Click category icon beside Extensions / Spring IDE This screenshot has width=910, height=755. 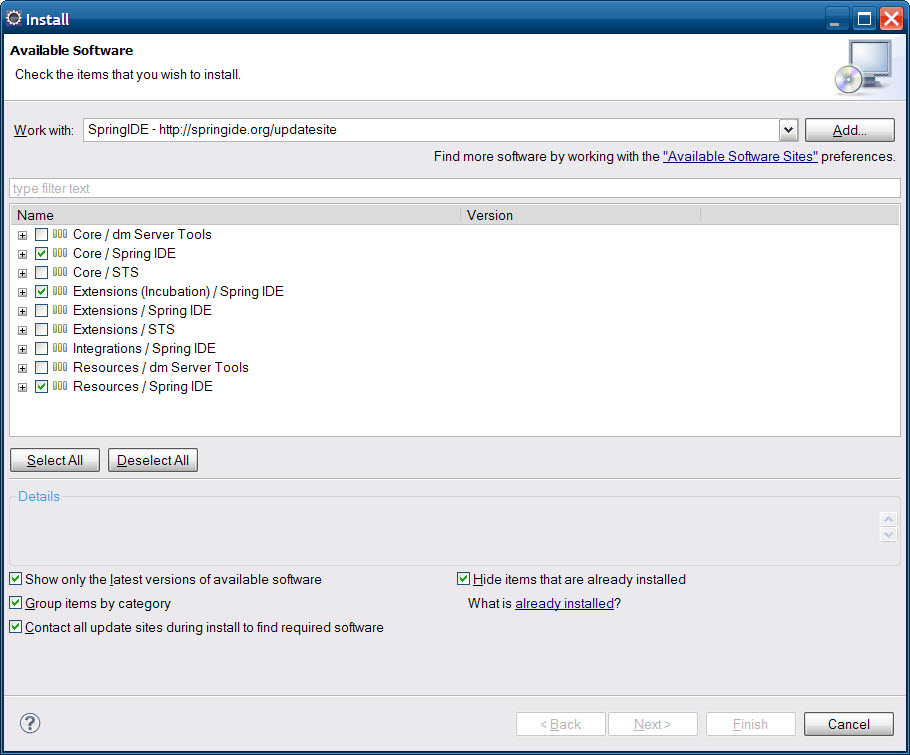click(60, 310)
